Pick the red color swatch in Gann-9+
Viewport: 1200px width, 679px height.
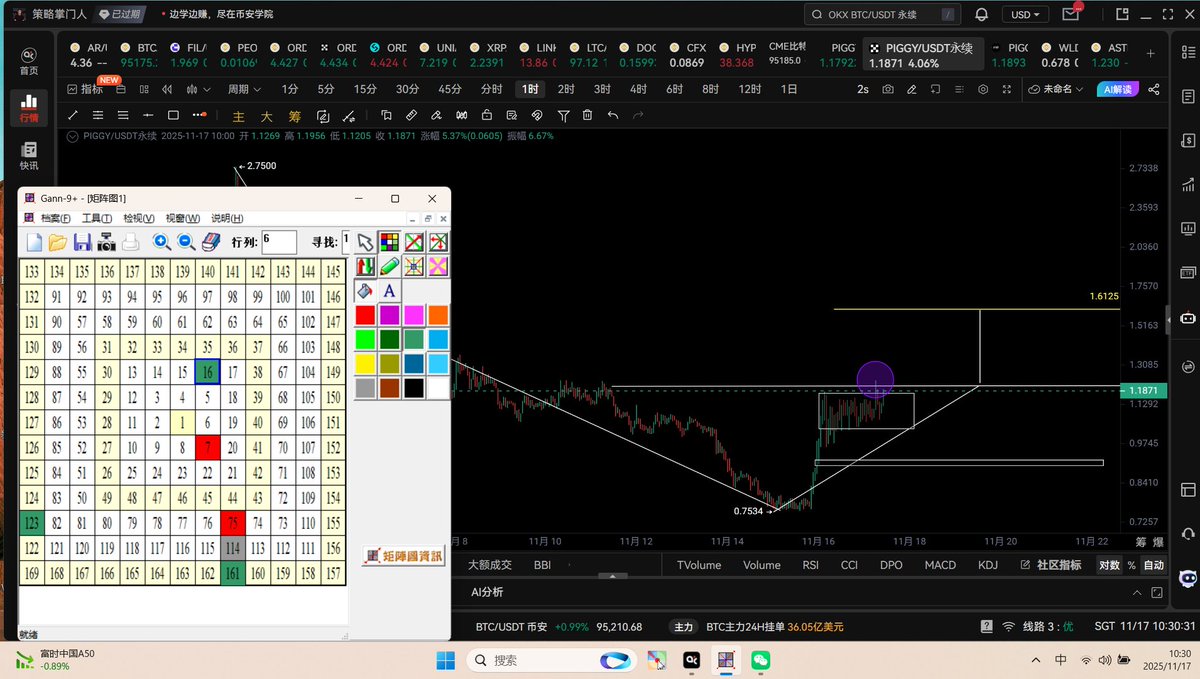click(x=365, y=315)
